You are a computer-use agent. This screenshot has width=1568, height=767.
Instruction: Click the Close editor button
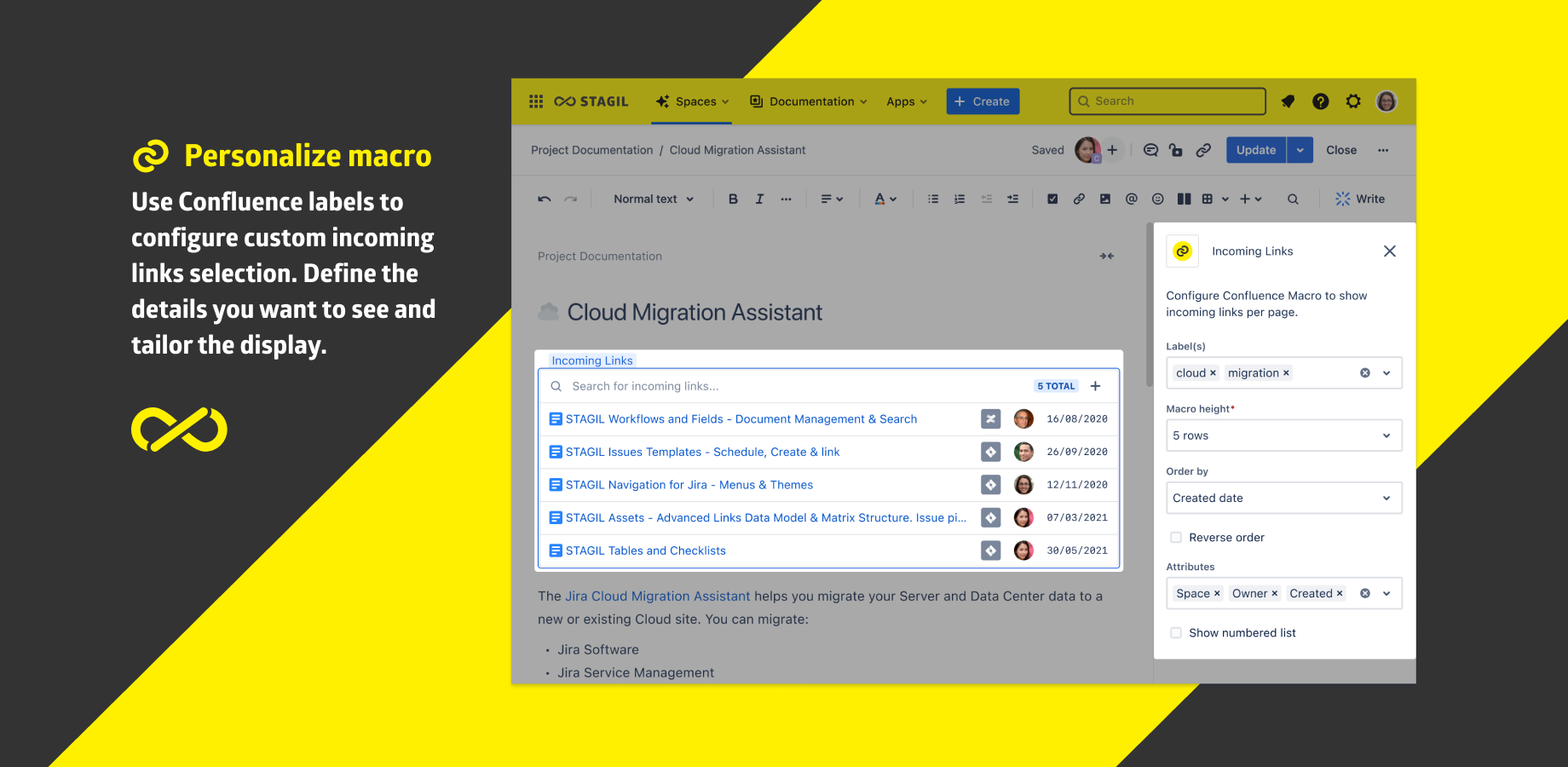click(x=1341, y=150)
